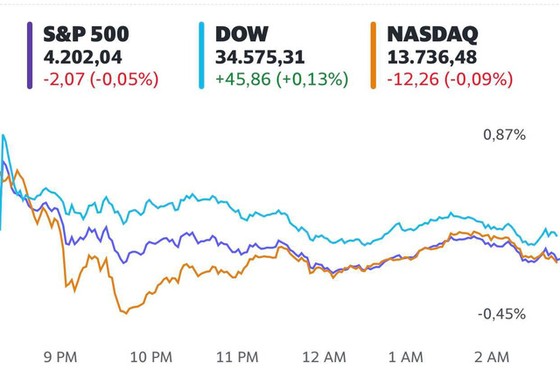Click the NASDAQ value 13.736,48
The image size is (560, 377).
432,57
